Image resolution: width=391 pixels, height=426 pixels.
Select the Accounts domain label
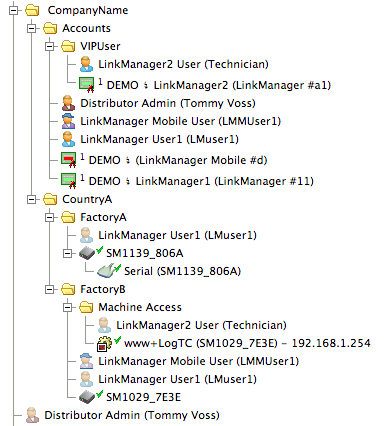86,28
